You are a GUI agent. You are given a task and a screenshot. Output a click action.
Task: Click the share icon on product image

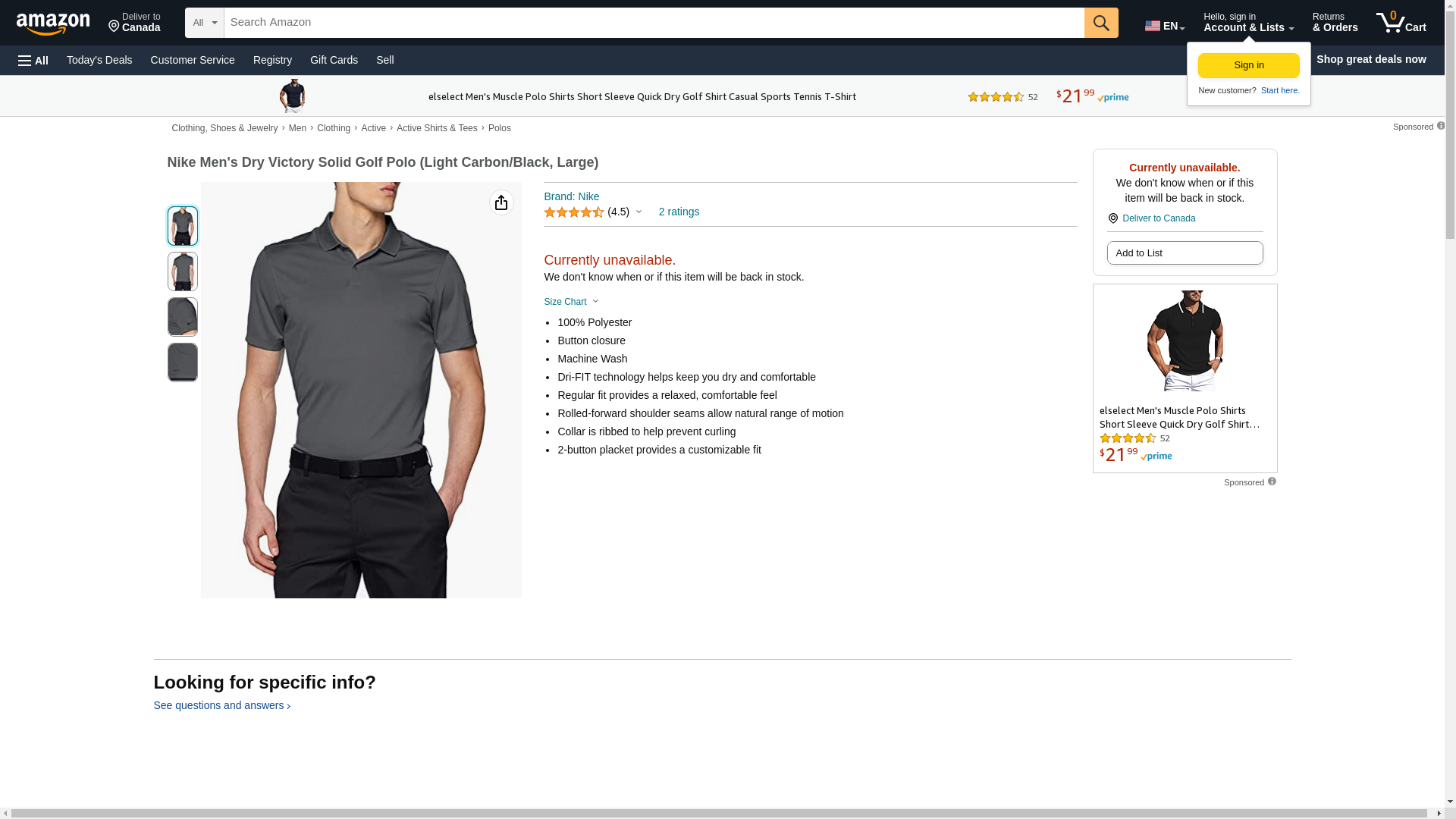tap(500, 202)
